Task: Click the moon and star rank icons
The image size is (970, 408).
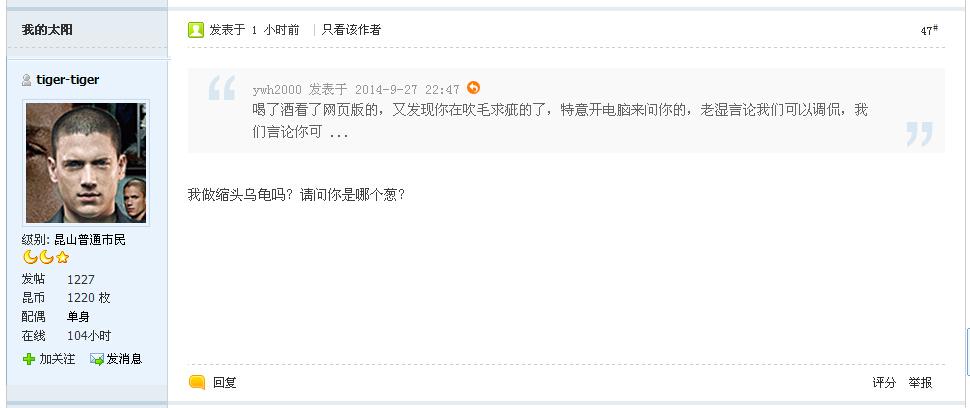Action: pyautogui.click(x=46, y=258)
